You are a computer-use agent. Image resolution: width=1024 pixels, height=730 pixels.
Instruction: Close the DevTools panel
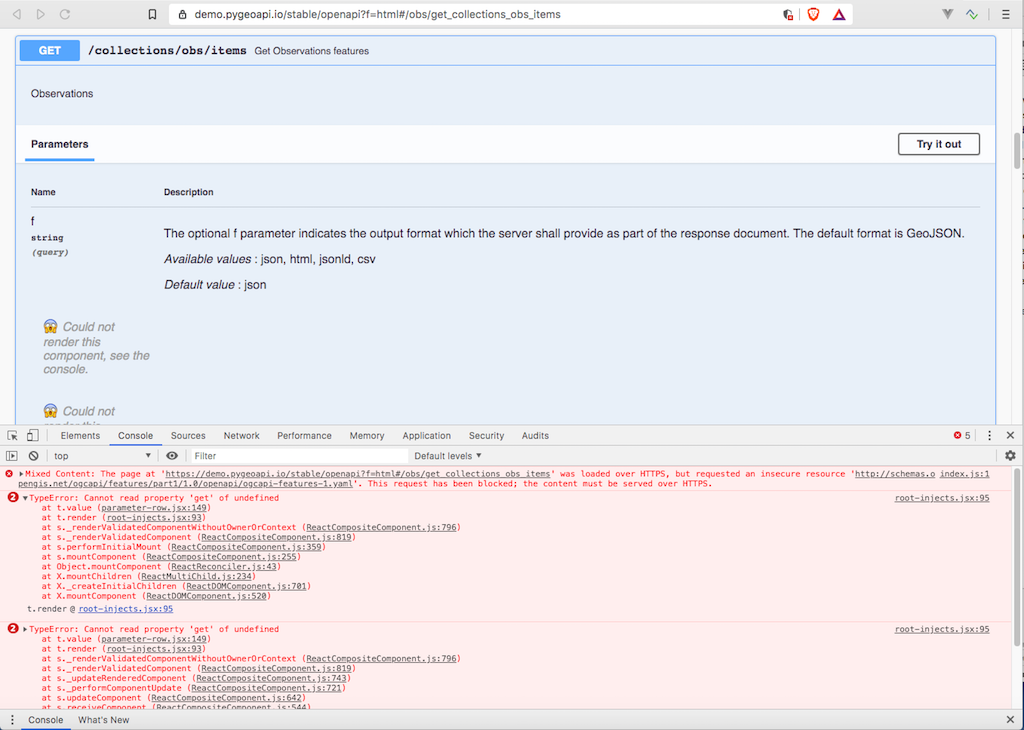click(1010, 436)
